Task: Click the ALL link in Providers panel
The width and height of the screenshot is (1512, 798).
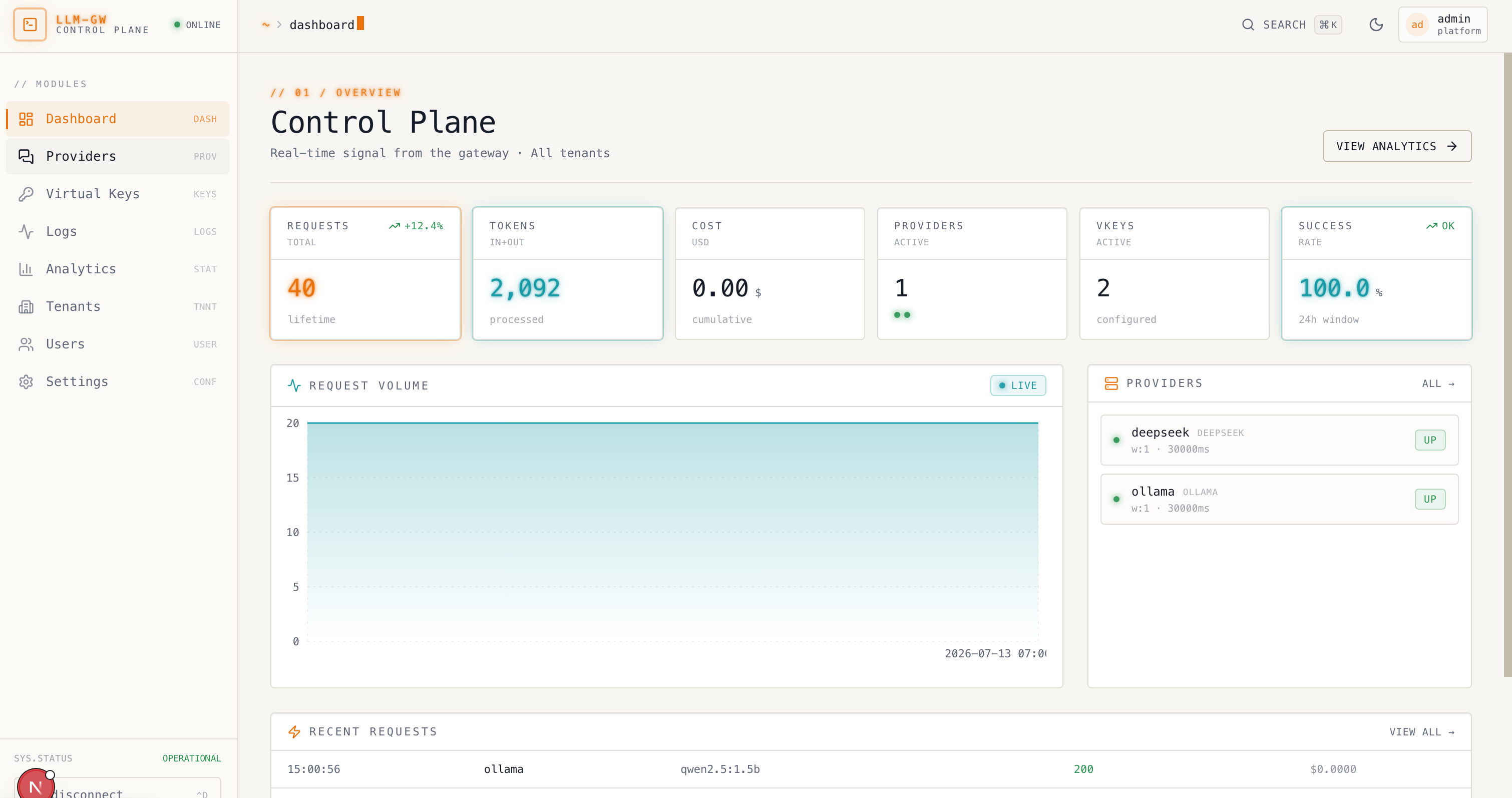Action: [x=1438, y=384]
